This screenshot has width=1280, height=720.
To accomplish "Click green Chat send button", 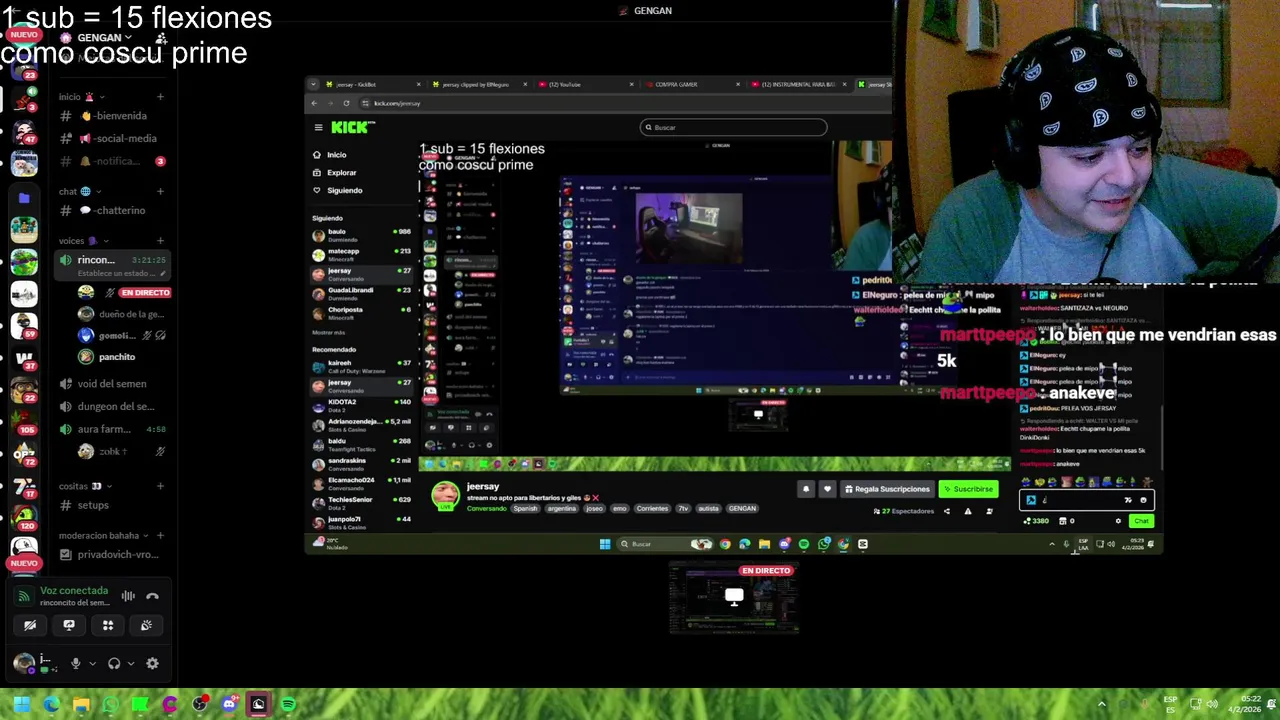I will 1141,521.
